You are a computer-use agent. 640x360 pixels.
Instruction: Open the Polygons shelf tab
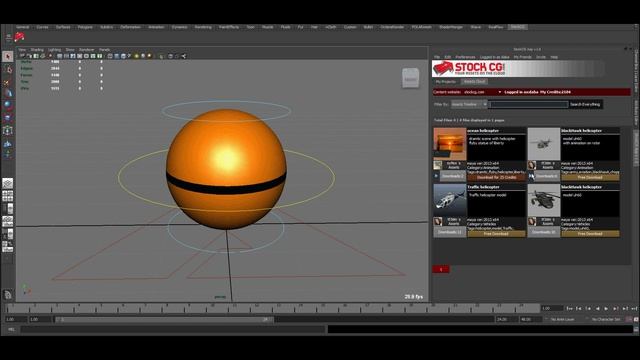pyautogui.click(x=85, y=27)
